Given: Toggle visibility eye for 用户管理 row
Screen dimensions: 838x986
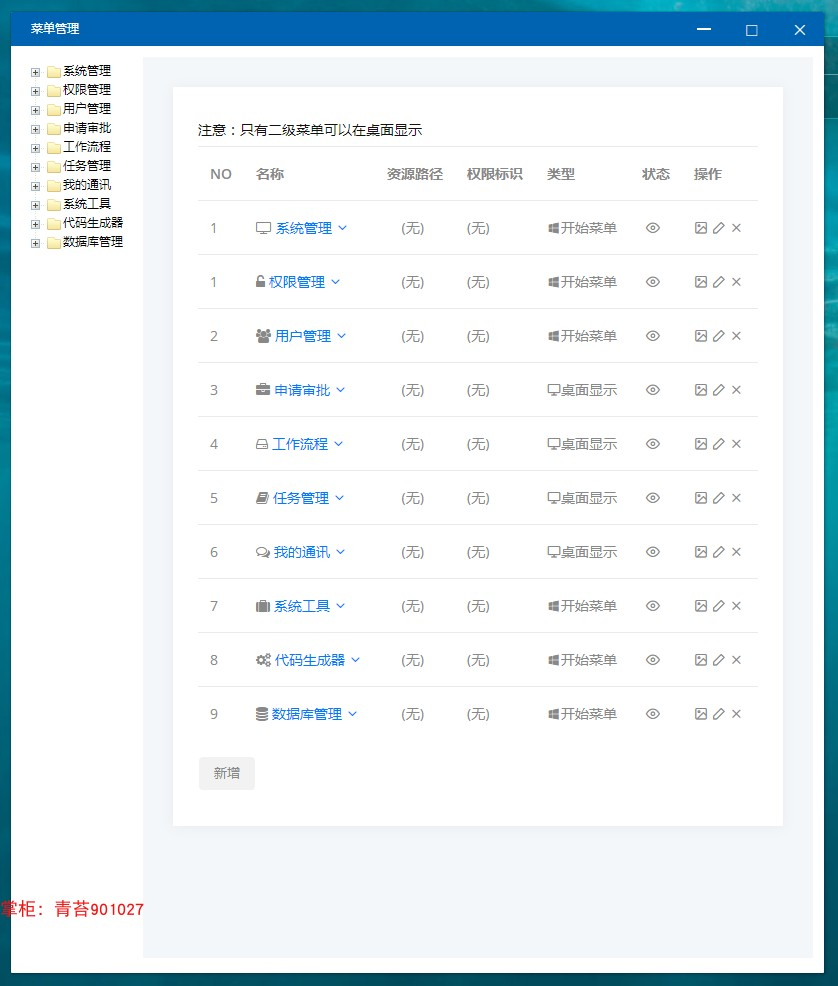Looking at the screenshot, I should click(653, 336).
